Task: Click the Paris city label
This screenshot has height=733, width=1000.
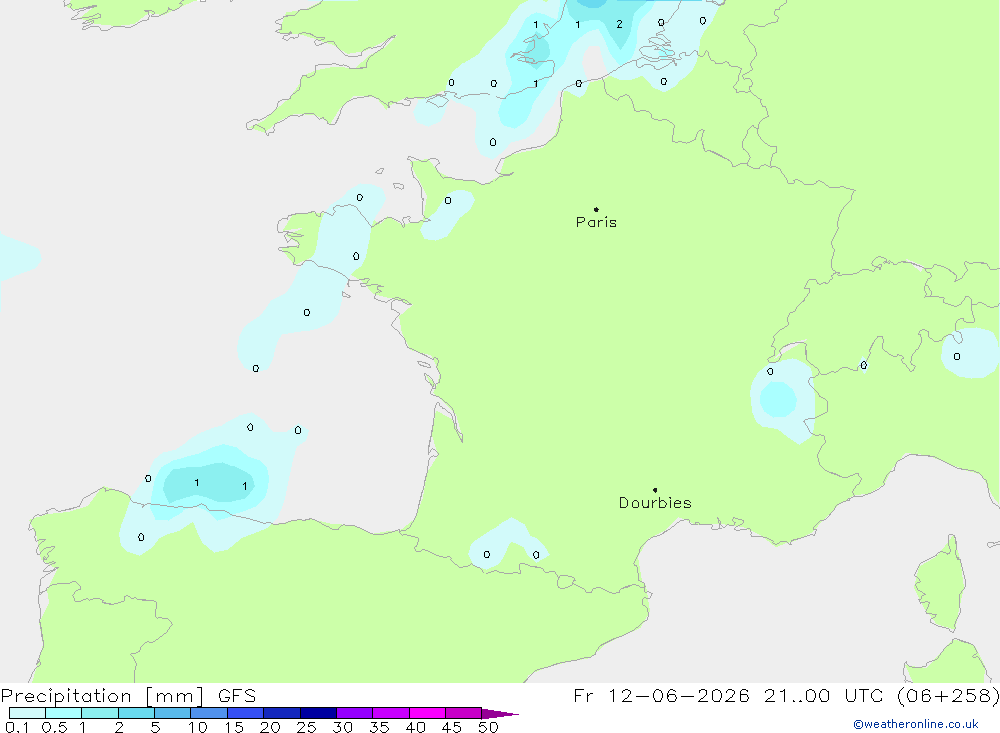Action: point(596,222)
